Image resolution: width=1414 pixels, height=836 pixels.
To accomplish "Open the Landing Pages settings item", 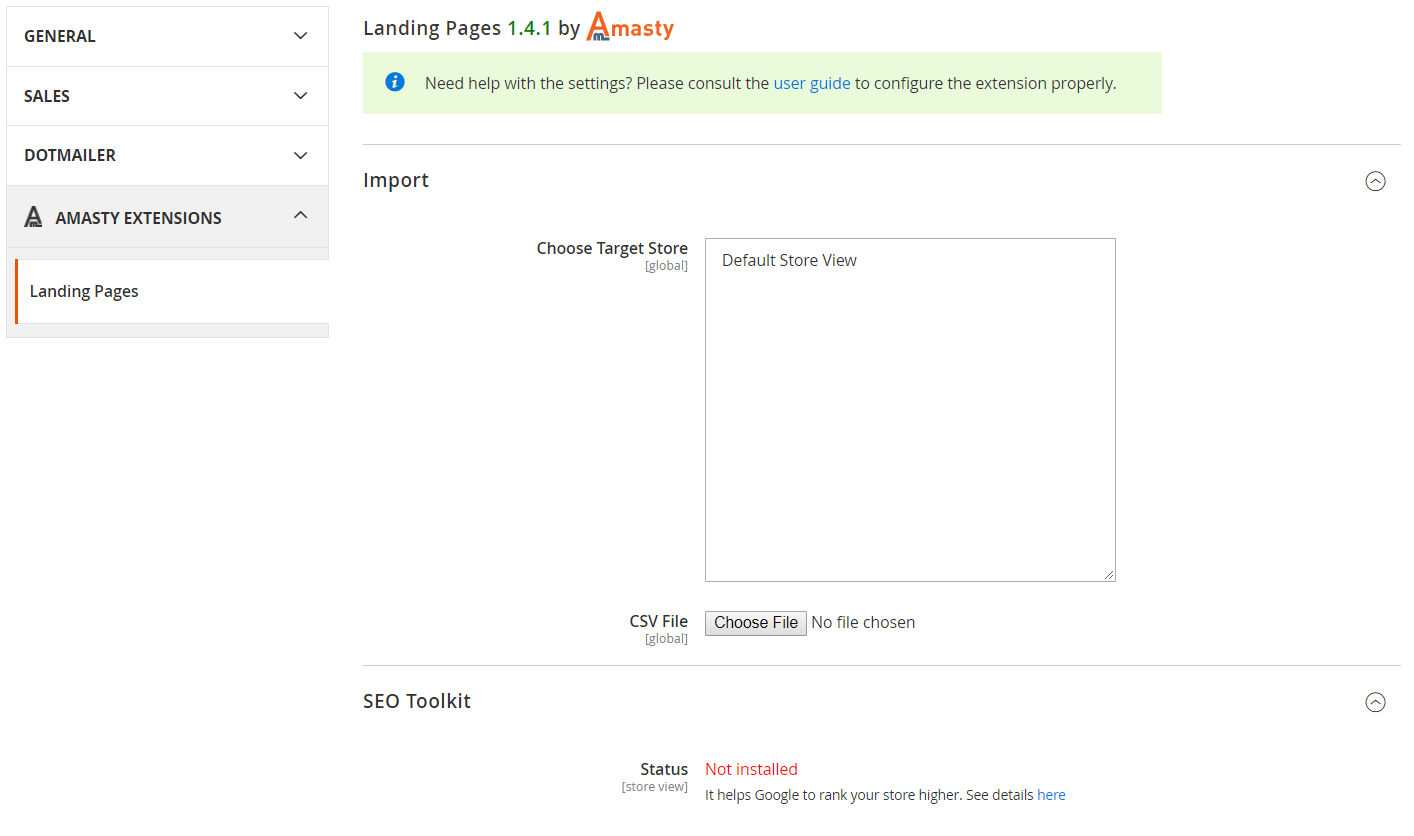I will [x=84, y=292].
